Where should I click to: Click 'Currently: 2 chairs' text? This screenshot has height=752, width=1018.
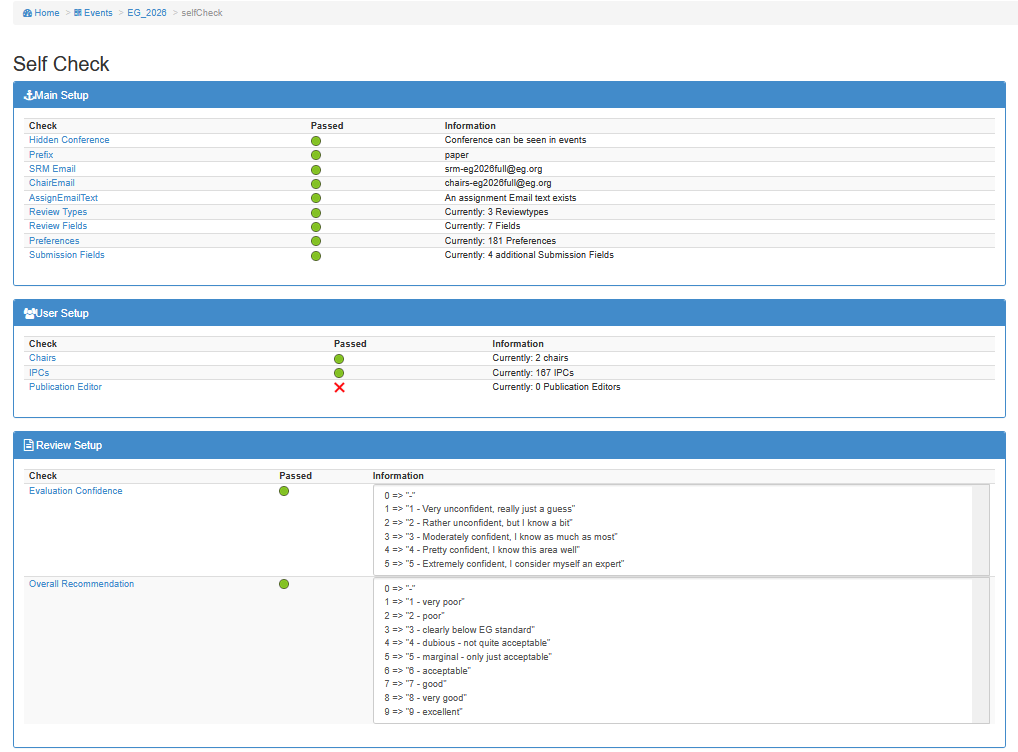[530, 358]
